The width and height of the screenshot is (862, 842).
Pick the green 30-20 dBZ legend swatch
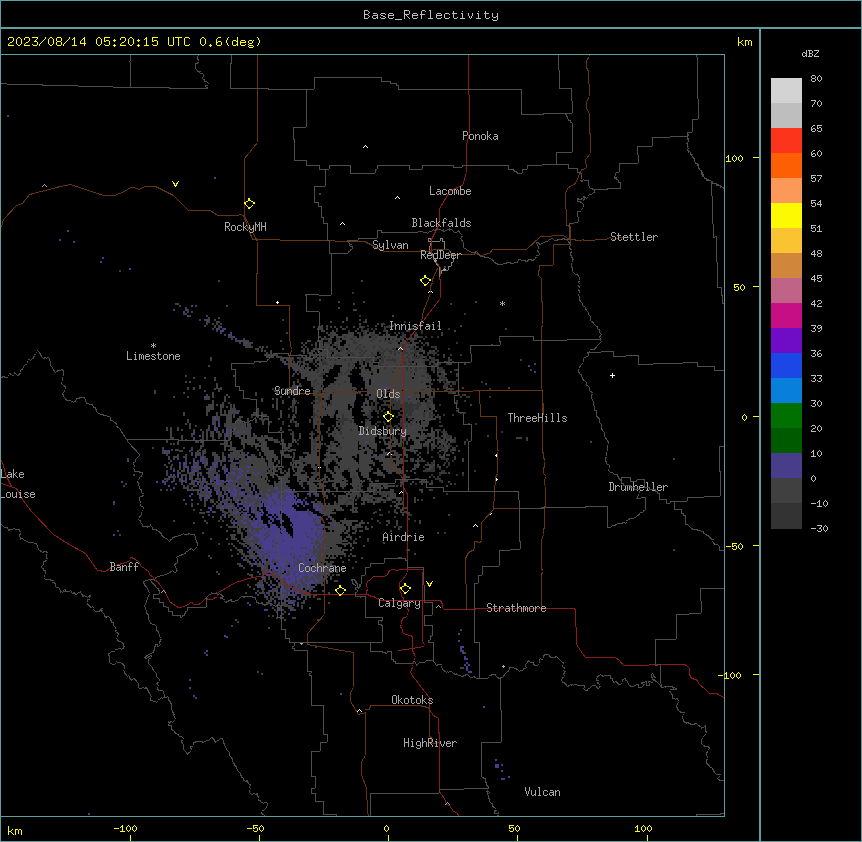786,416
